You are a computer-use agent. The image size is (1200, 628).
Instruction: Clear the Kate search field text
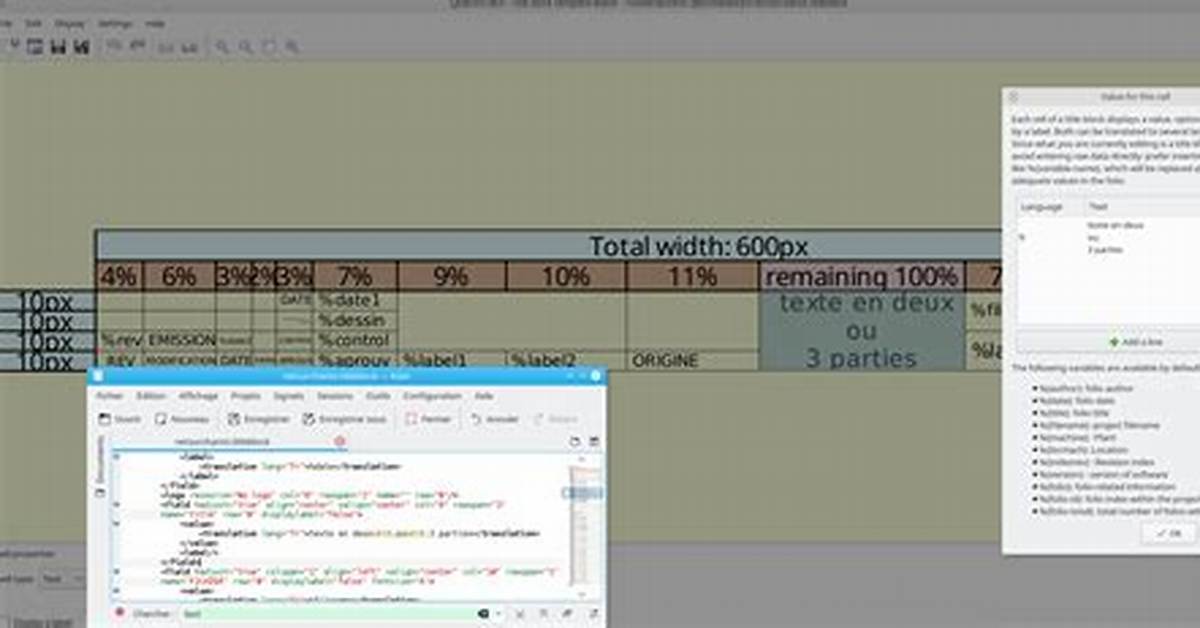[482, 613]
